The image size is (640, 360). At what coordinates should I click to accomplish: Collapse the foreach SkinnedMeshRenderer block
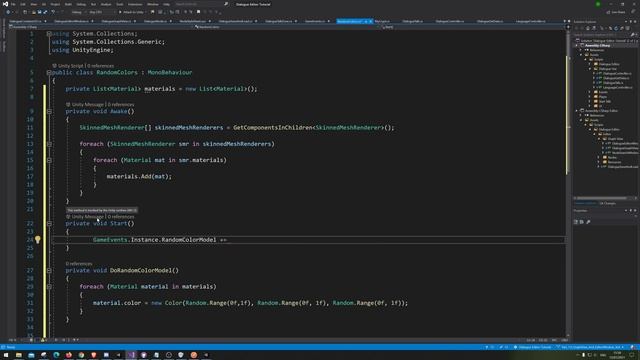click(x=49, y=144)
